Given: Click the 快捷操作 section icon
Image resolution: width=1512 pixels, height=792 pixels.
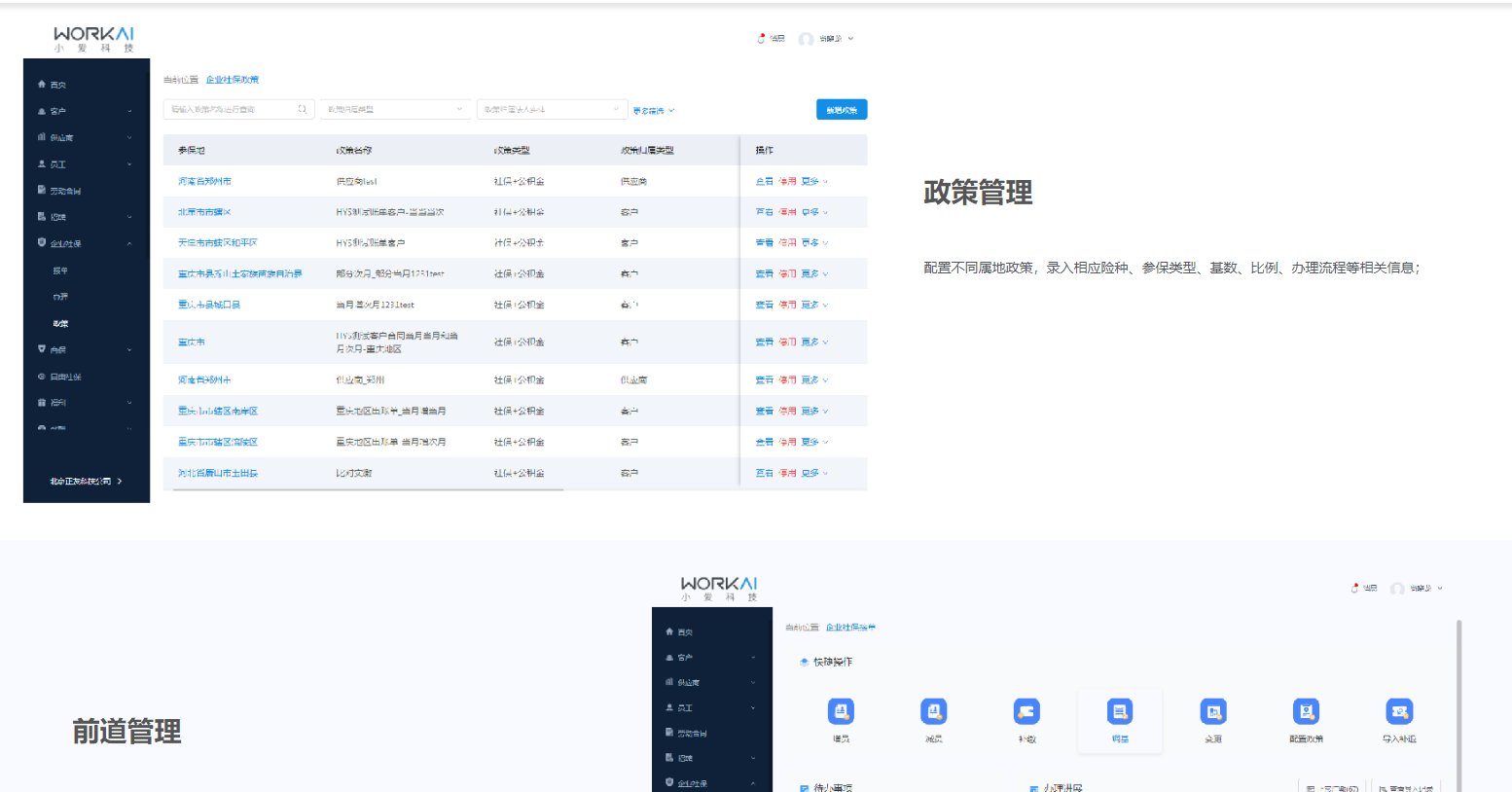Looking at the screenshot, I should tap(804, 662).
